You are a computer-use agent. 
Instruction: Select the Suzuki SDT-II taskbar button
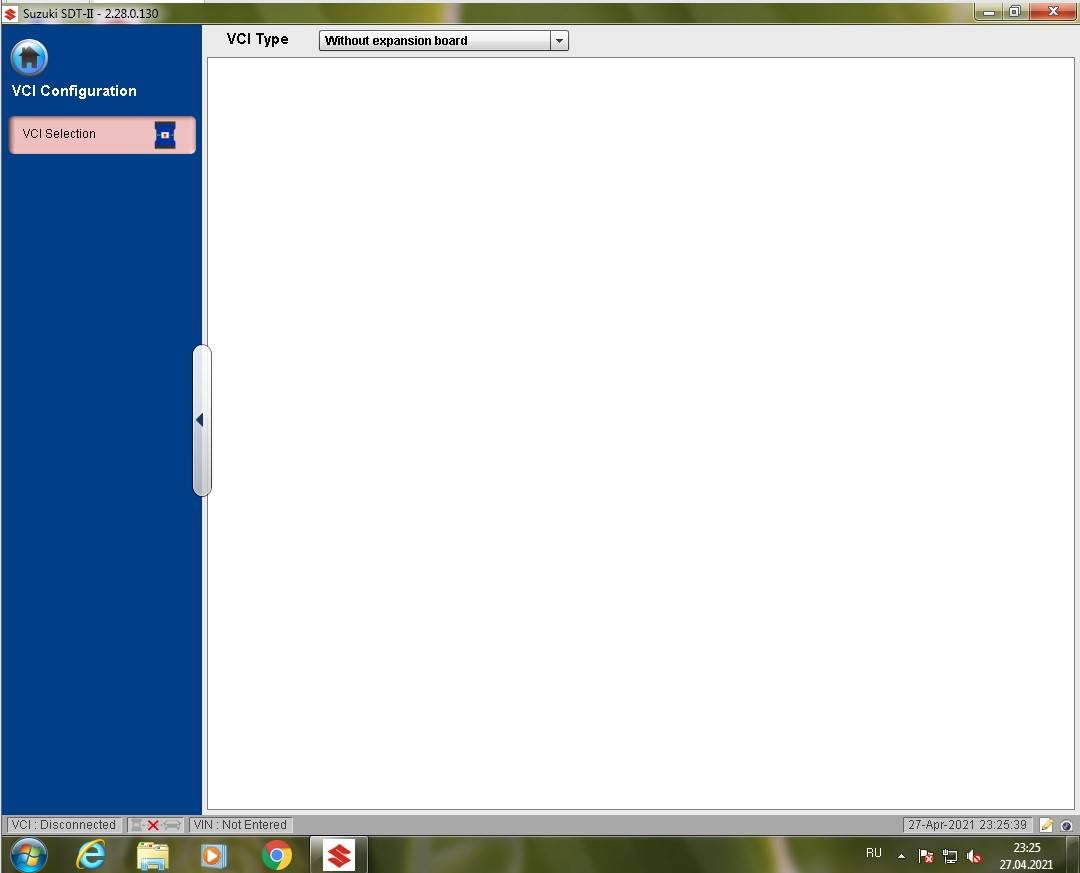(x=338, y=855)
